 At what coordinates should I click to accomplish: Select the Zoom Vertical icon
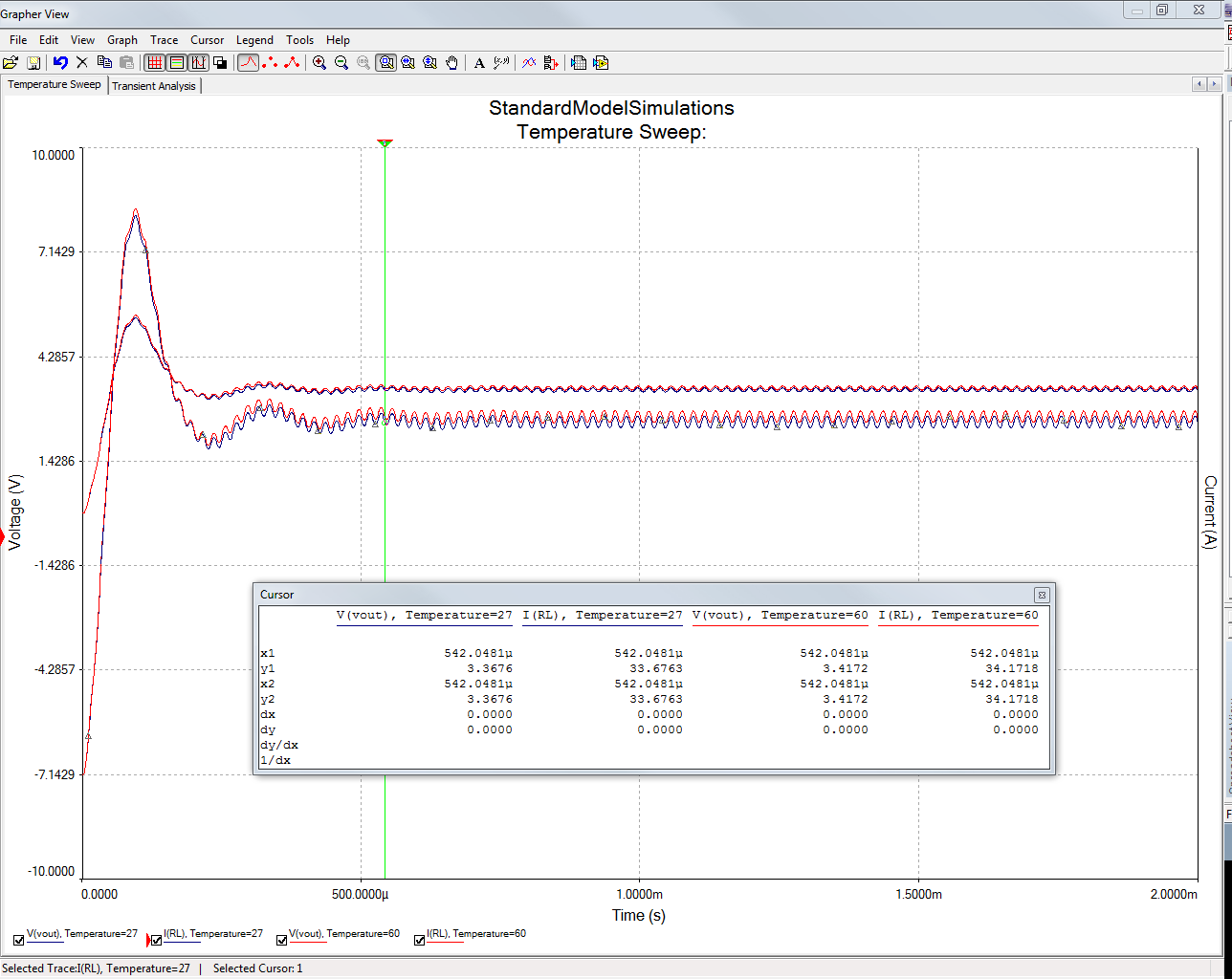(x=430, y=63)
